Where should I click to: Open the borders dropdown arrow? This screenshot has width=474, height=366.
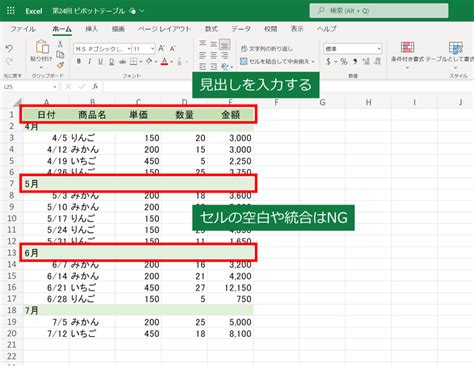pos(140,62)
